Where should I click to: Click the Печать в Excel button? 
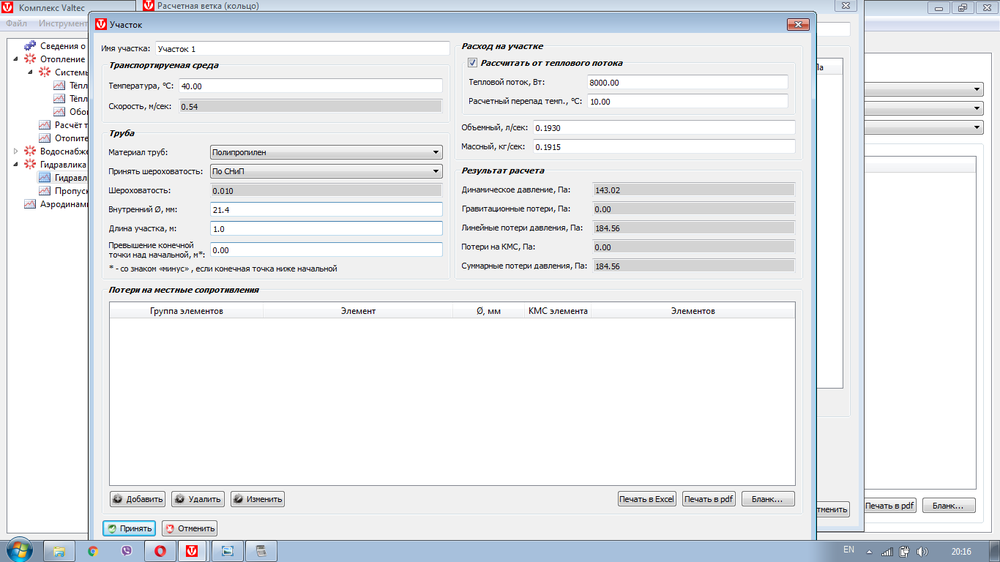coord(647,499)
